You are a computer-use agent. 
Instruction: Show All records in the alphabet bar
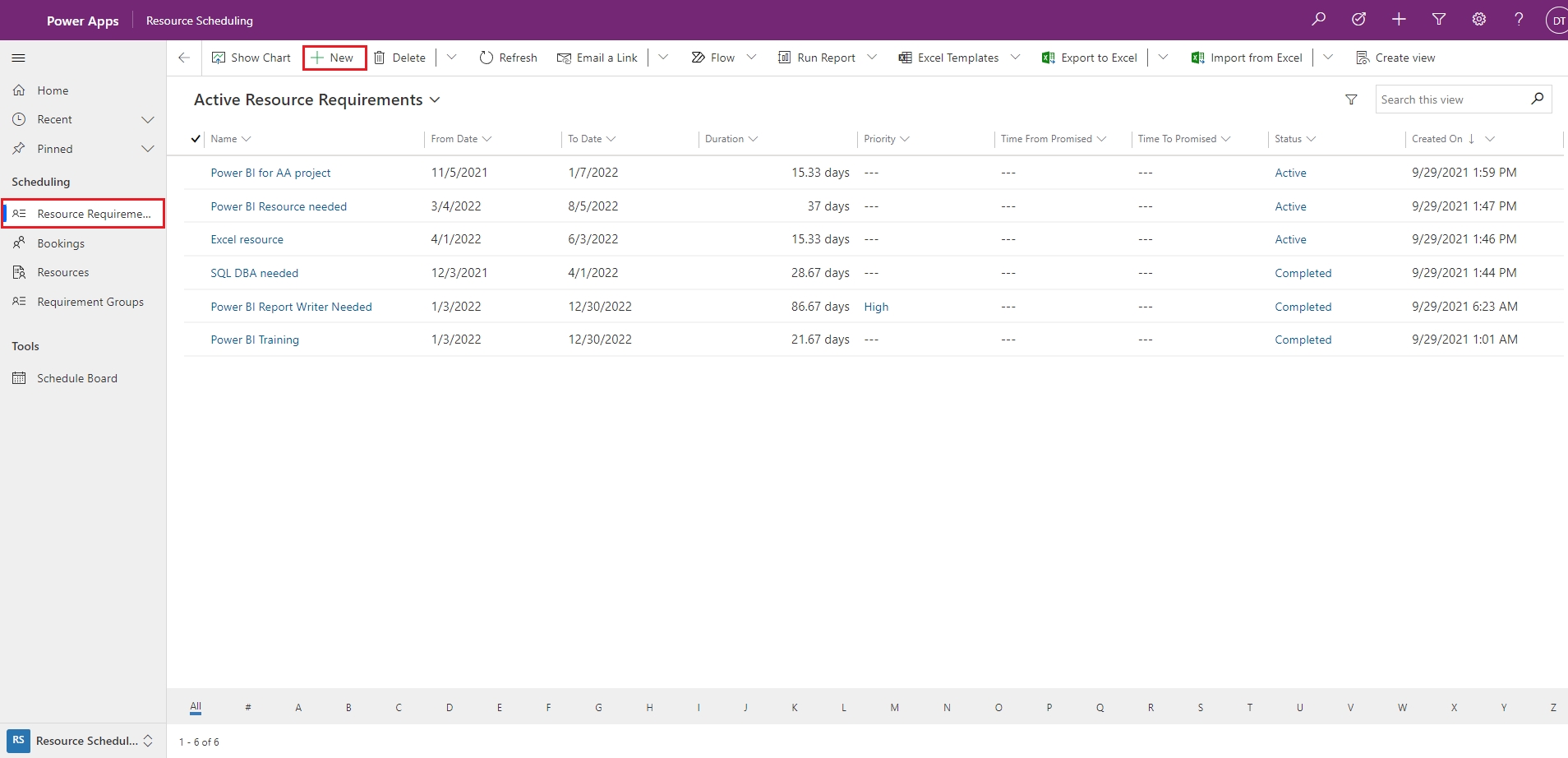[x=196, y=707]
